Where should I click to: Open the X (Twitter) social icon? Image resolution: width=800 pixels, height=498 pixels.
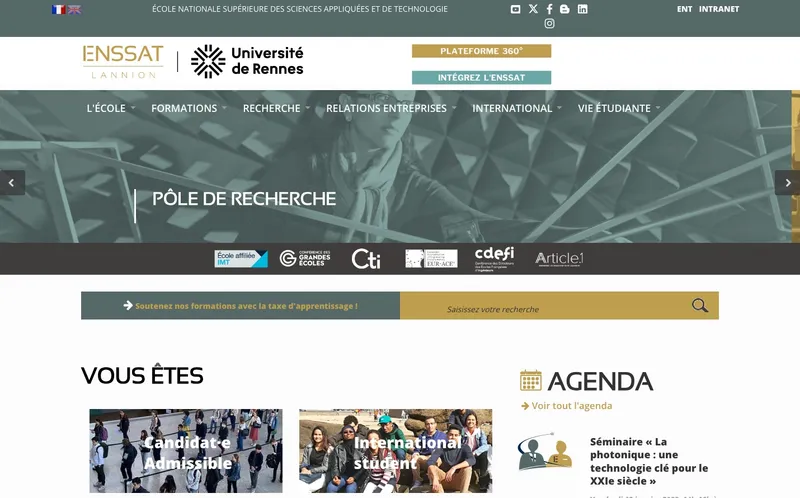click(533, 9)
